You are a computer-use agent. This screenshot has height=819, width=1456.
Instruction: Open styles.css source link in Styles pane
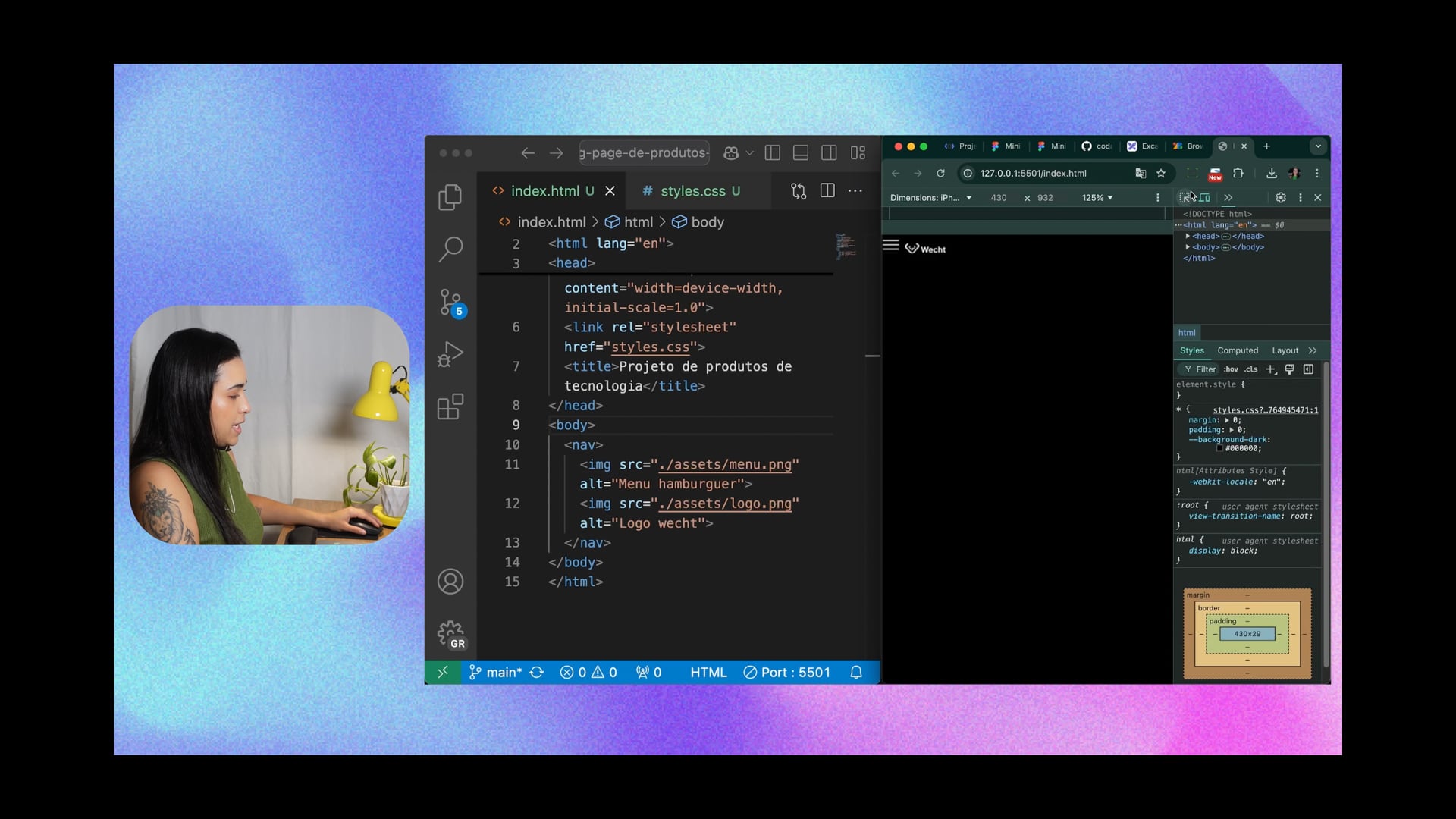1265,410
